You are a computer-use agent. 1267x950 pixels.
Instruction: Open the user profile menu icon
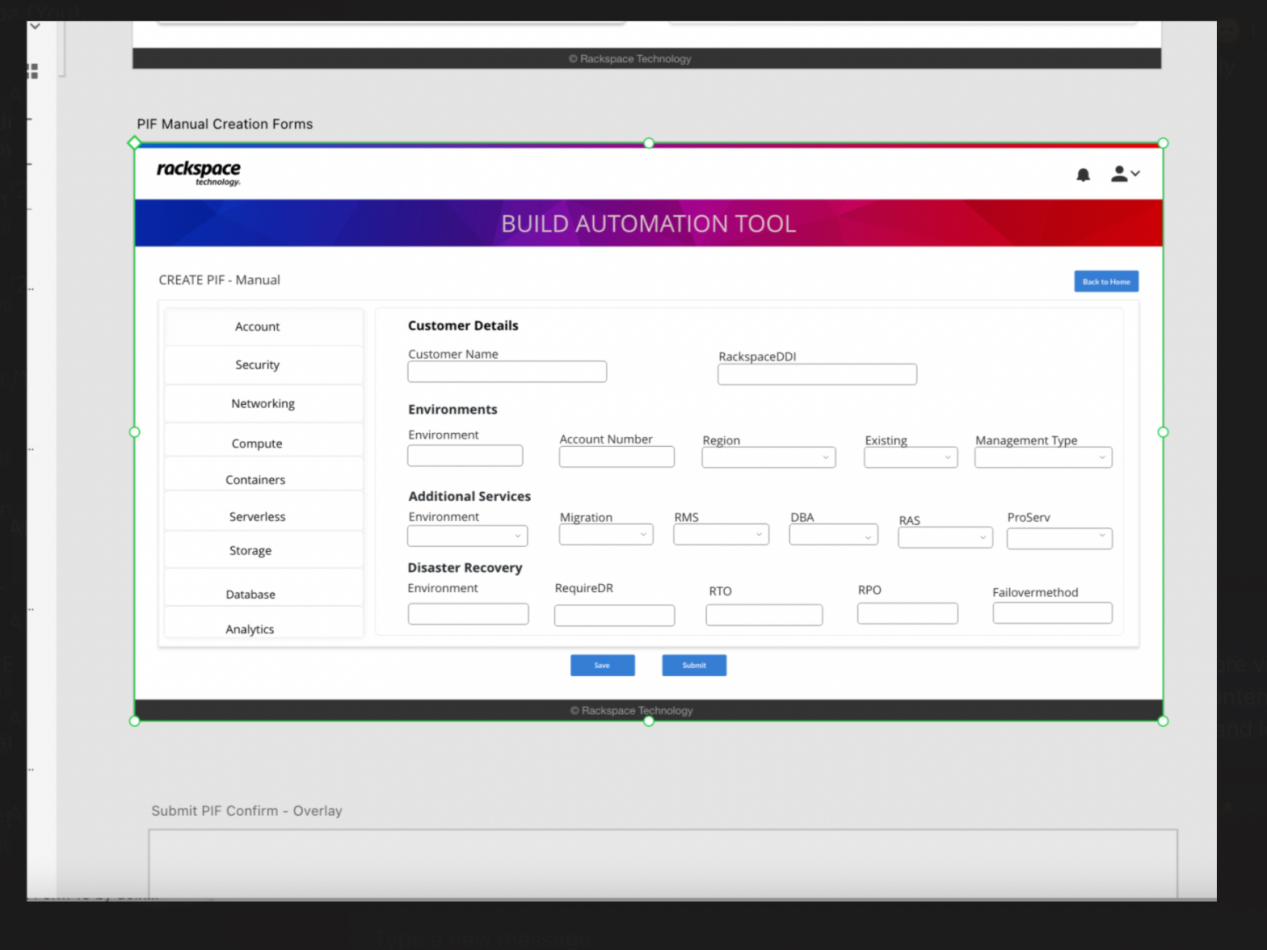point(1124,174)
